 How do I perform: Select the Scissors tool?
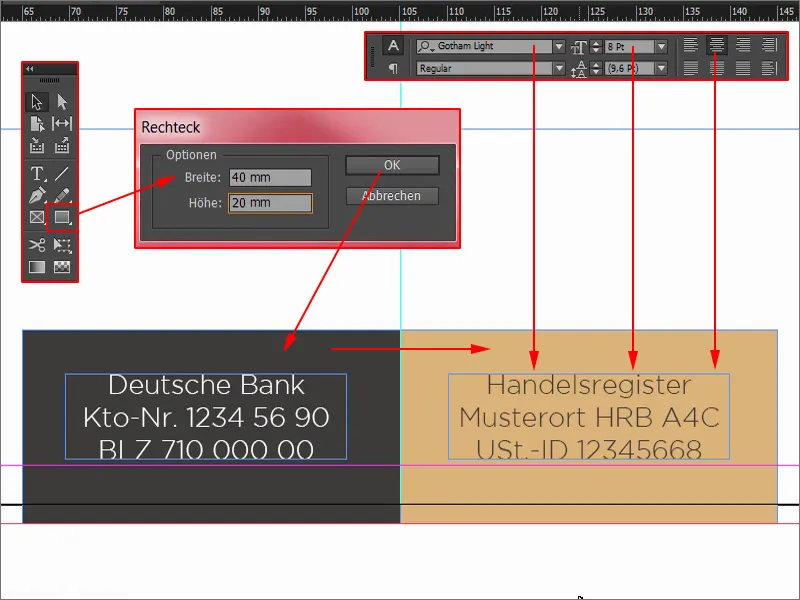[37, 245]
